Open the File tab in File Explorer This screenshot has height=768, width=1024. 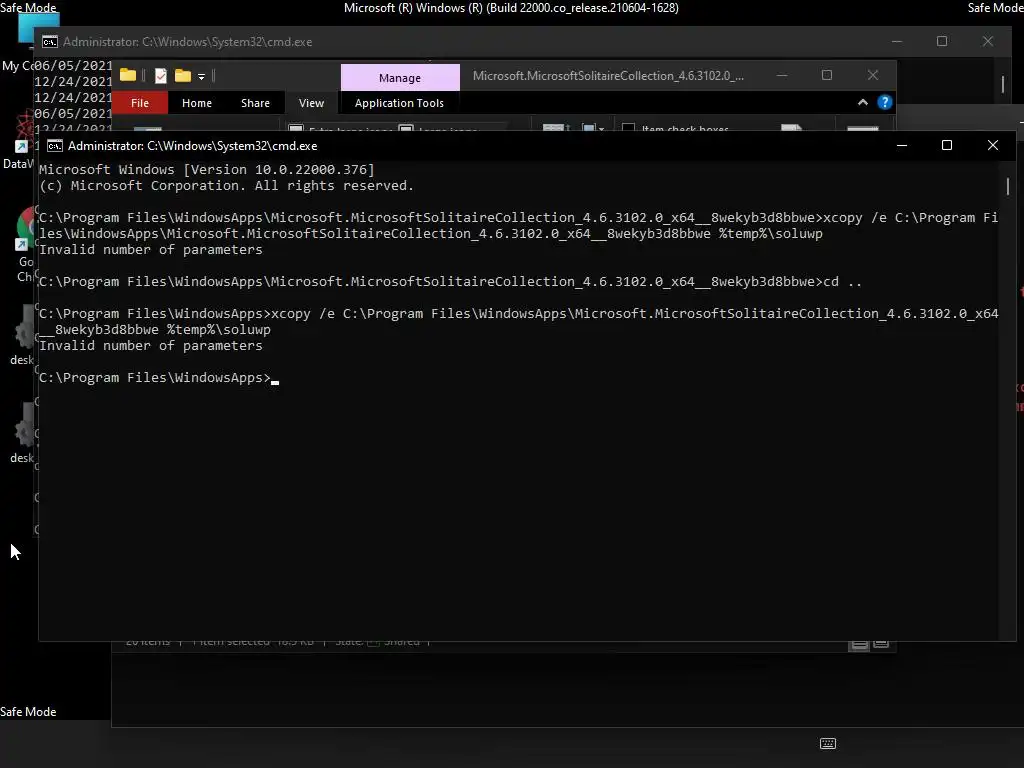click(x=140, y=103)
